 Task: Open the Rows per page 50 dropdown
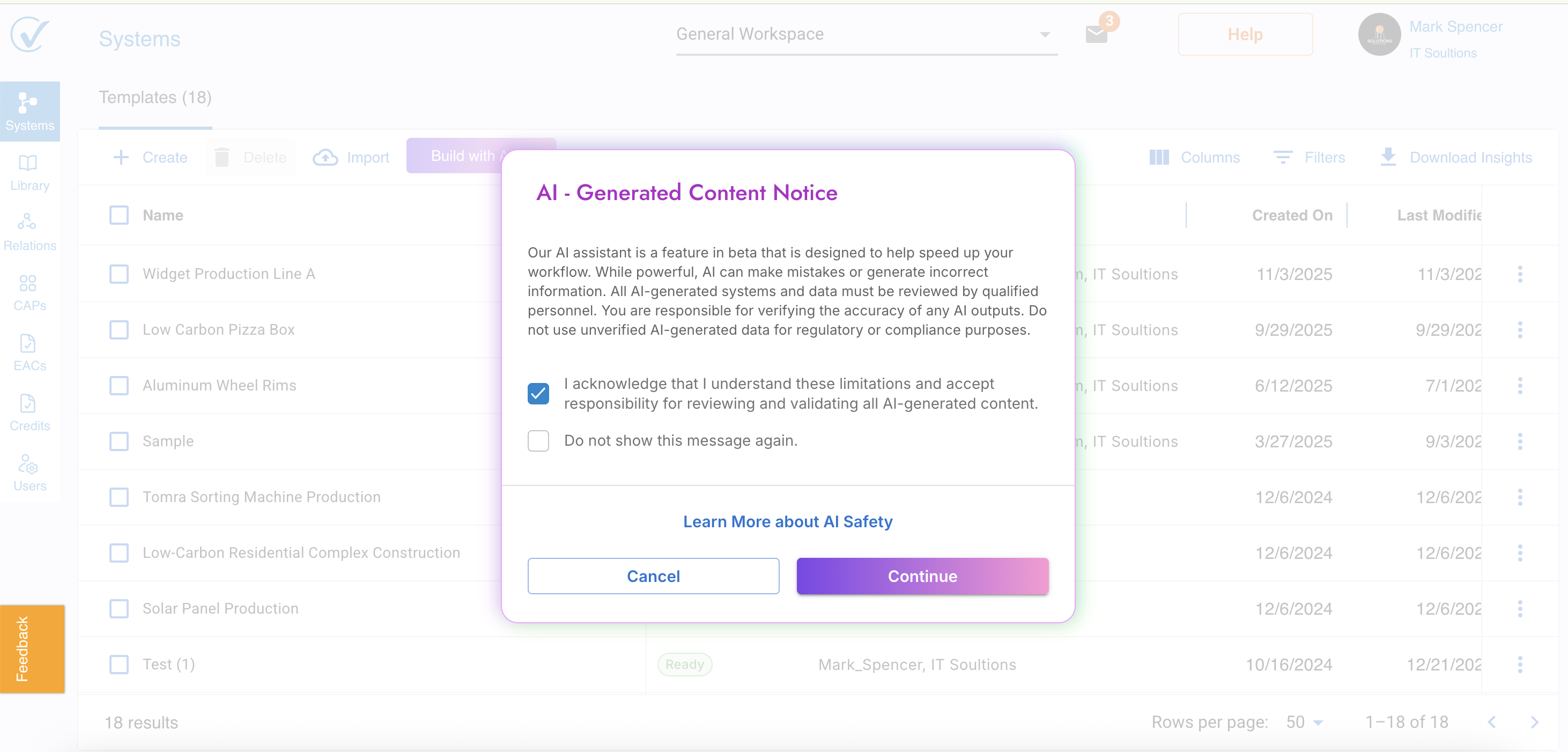(1305, 722)
